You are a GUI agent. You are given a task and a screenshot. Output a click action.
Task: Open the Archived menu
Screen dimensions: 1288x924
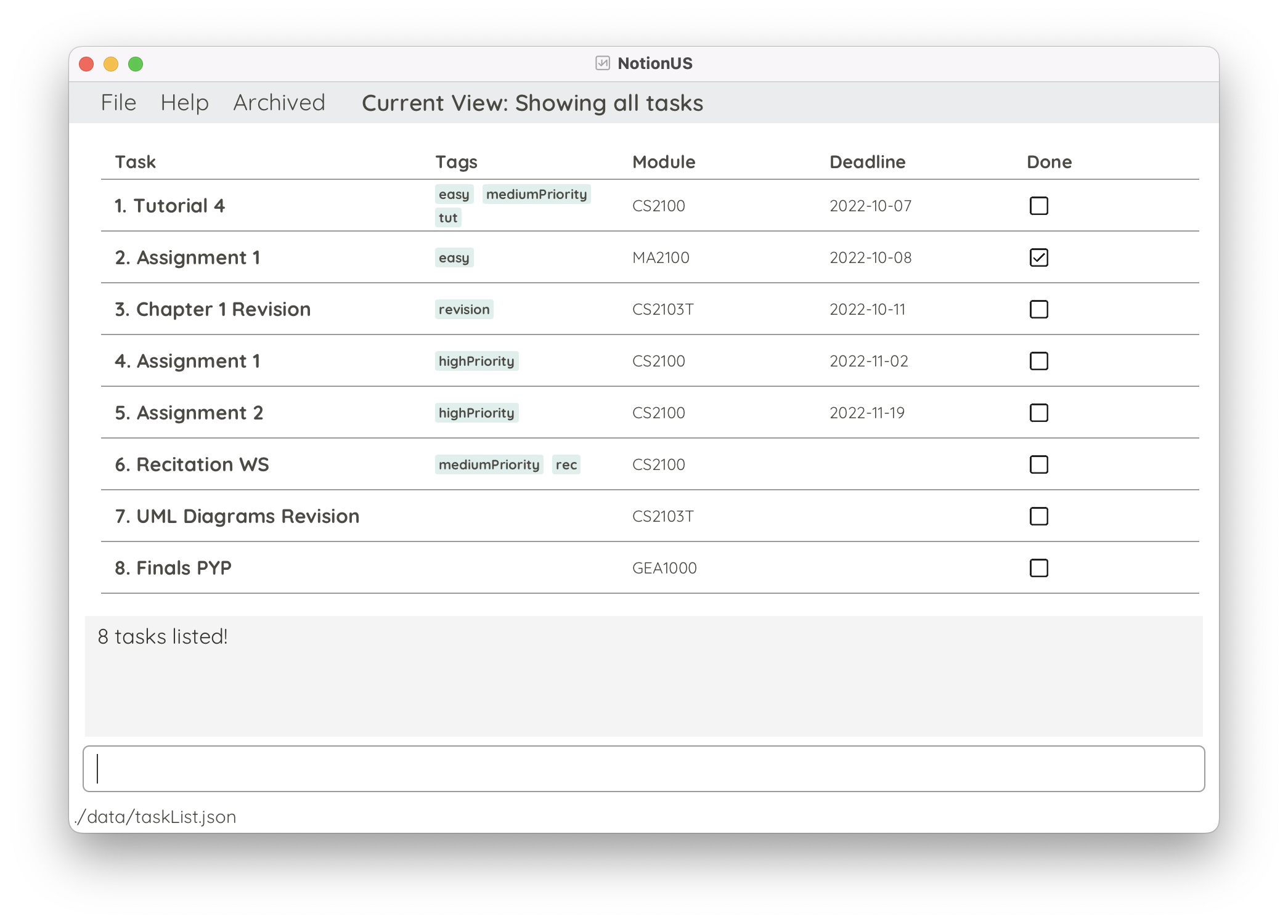point(278,101)
